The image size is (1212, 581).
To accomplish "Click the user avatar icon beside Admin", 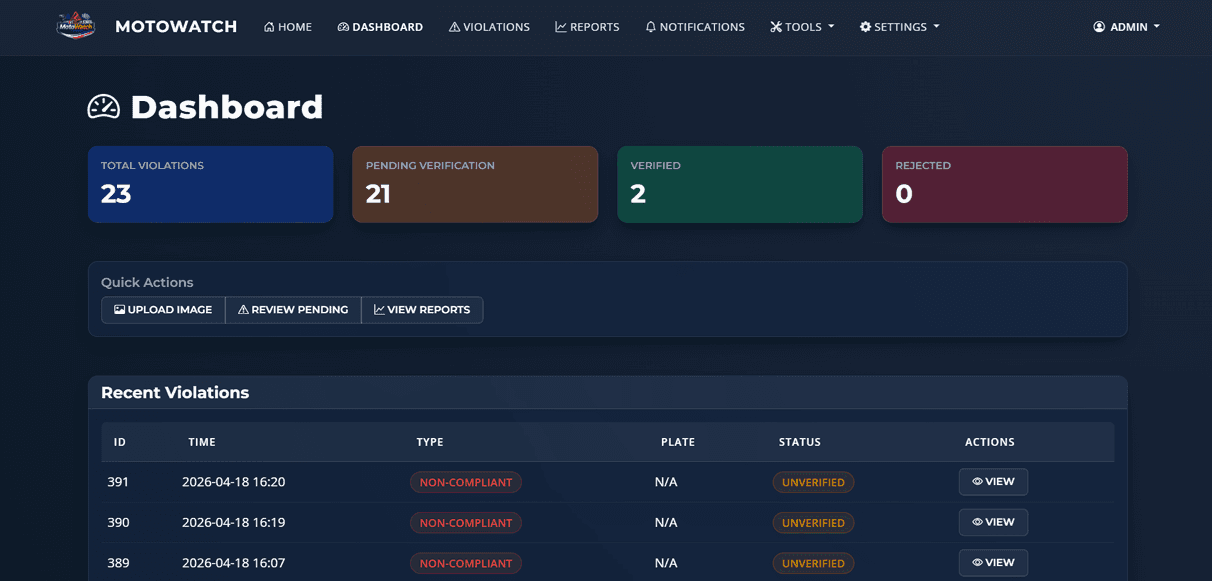I will click(1099, 27).
